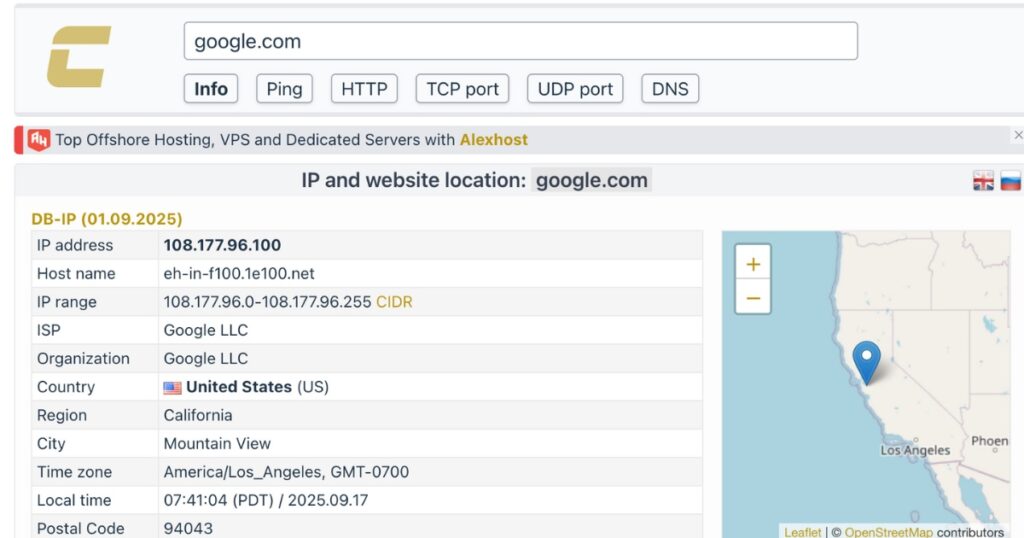
Task: Open the CIDR link in IP range
Action: coord(394,302)
